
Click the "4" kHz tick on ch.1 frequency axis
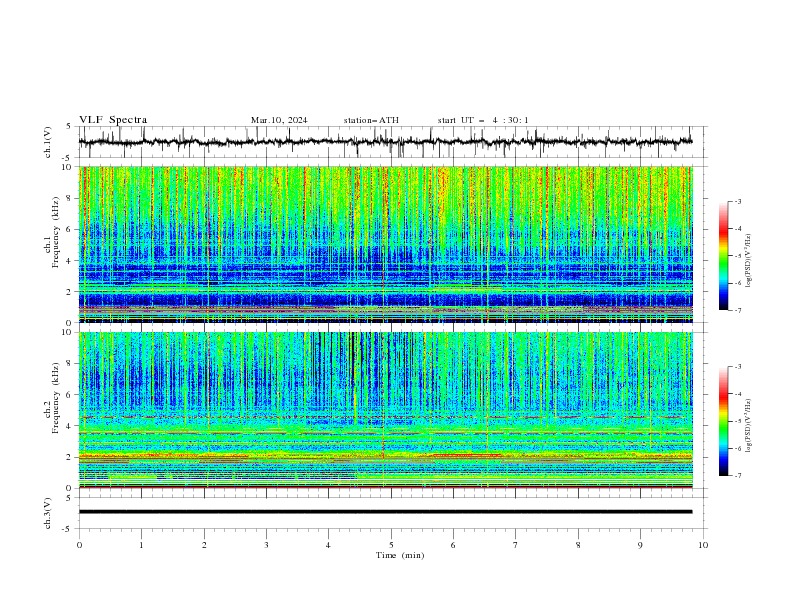point(71,261)
